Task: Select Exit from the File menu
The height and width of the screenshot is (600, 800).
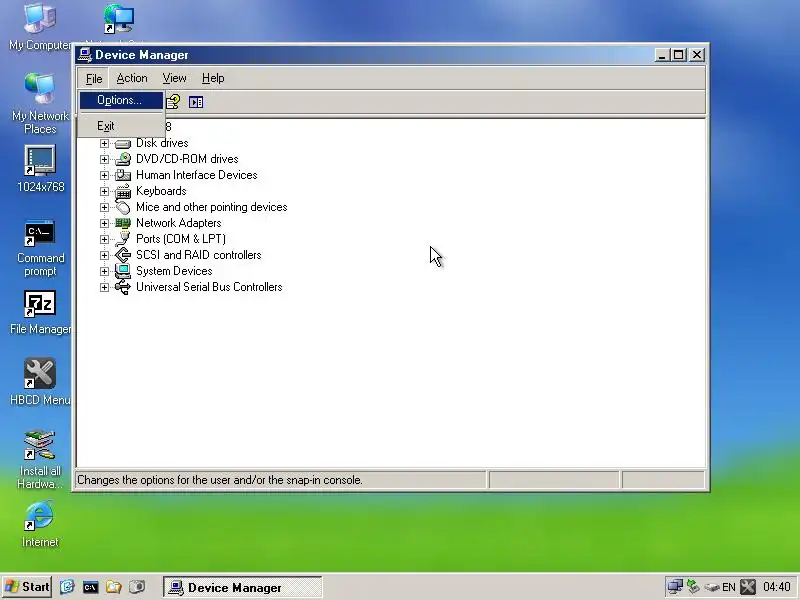Action: pos(121,126)
